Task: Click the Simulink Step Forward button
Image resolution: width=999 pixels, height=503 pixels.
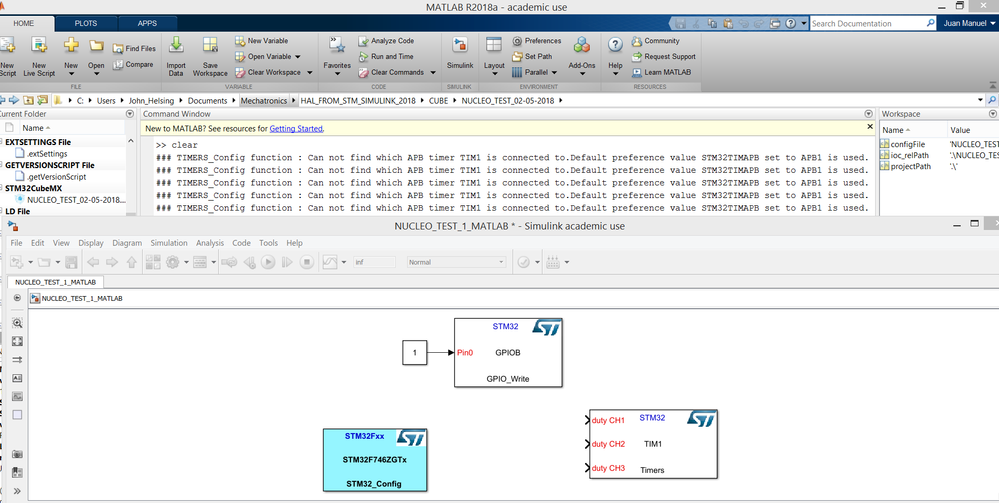Action: (287, 262)
